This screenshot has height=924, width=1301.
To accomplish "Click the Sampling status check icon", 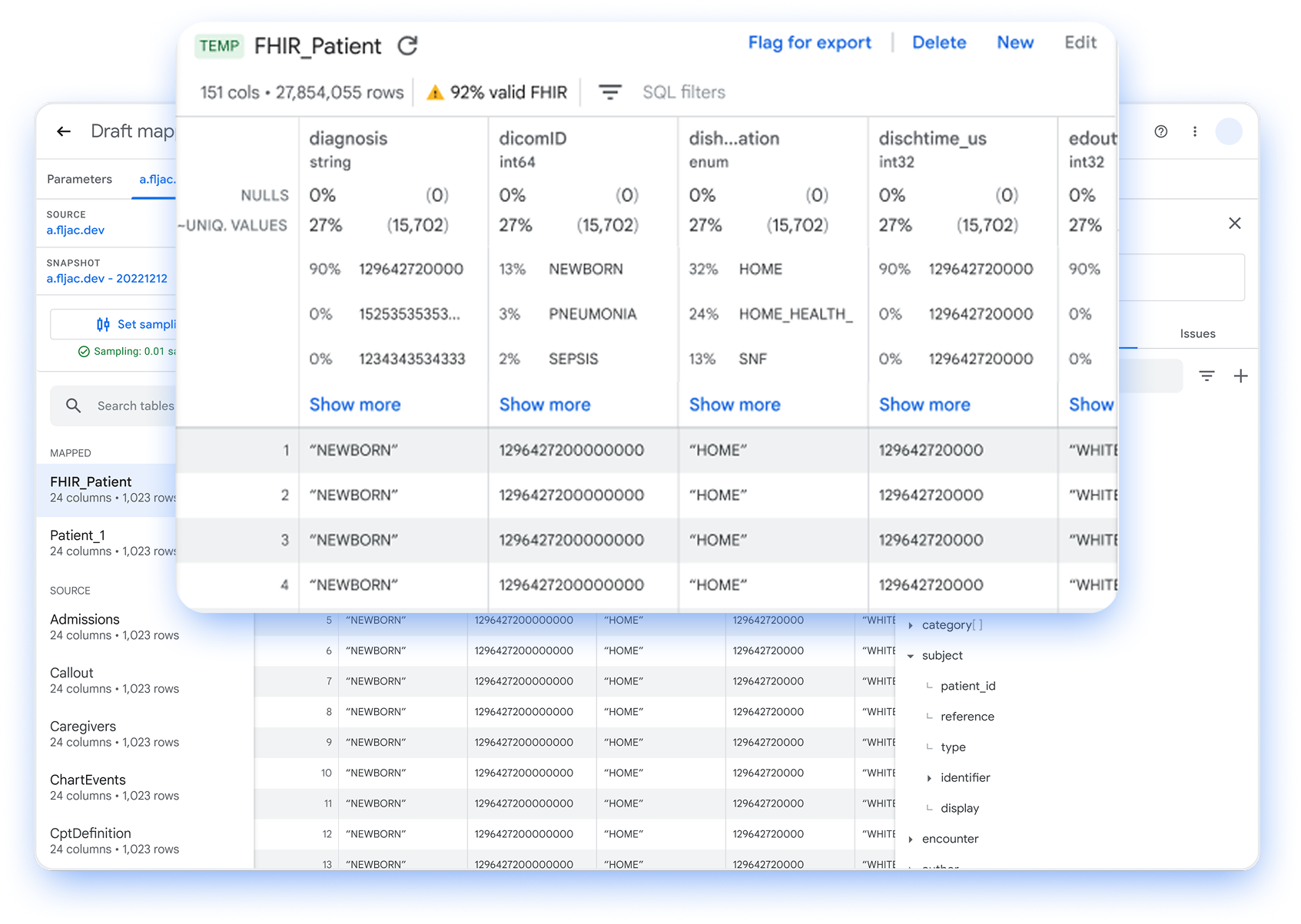I will tap(84, 352).
